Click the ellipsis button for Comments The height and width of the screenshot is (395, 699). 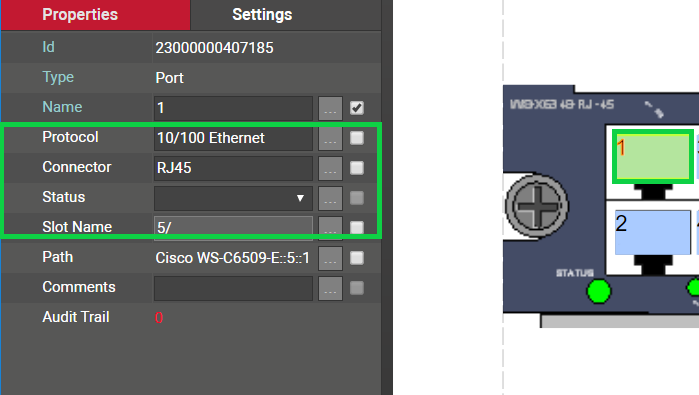pos(330,288)
